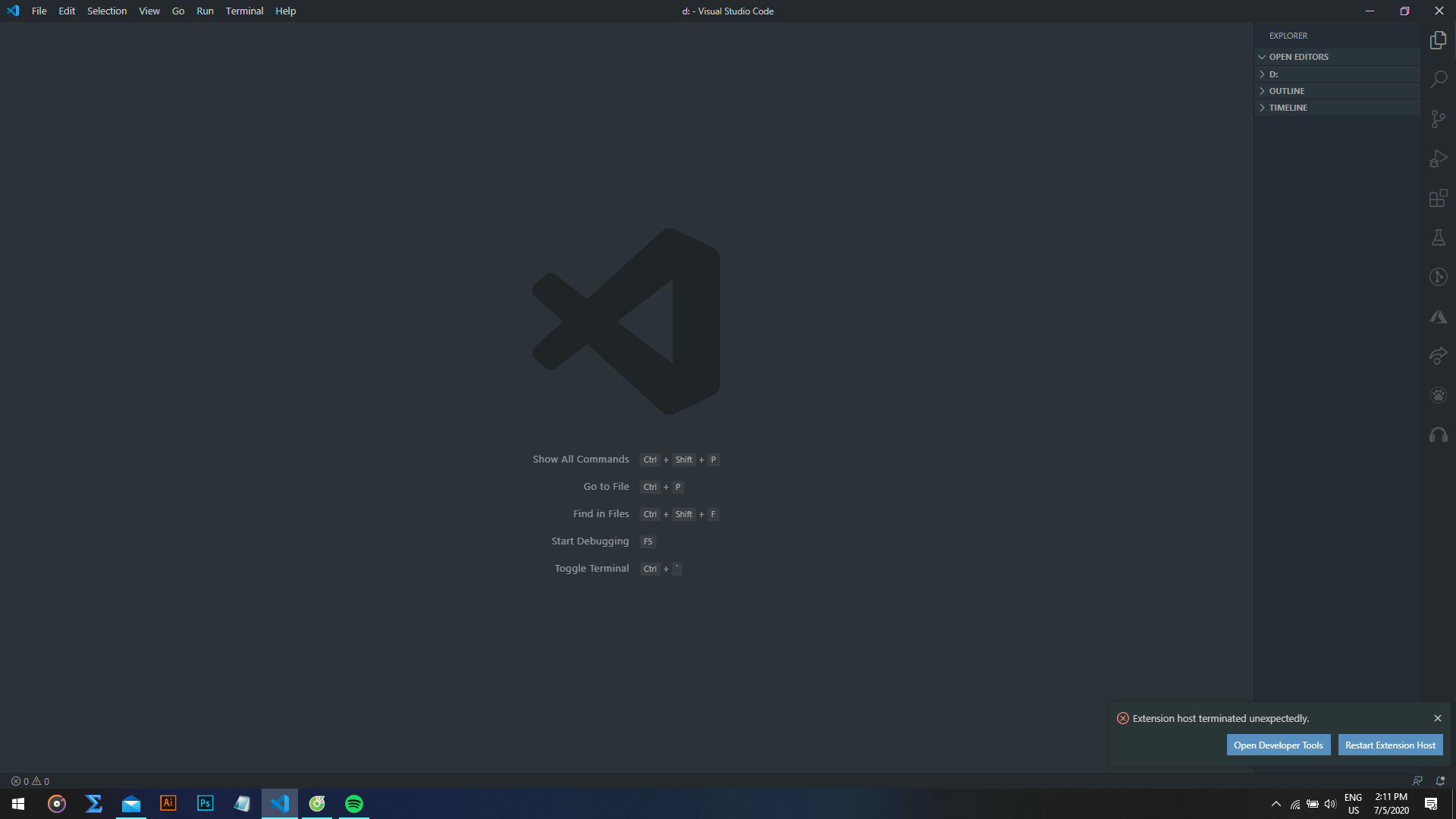Open the Run menu
1456x819 pixels.
click(204, 11)
